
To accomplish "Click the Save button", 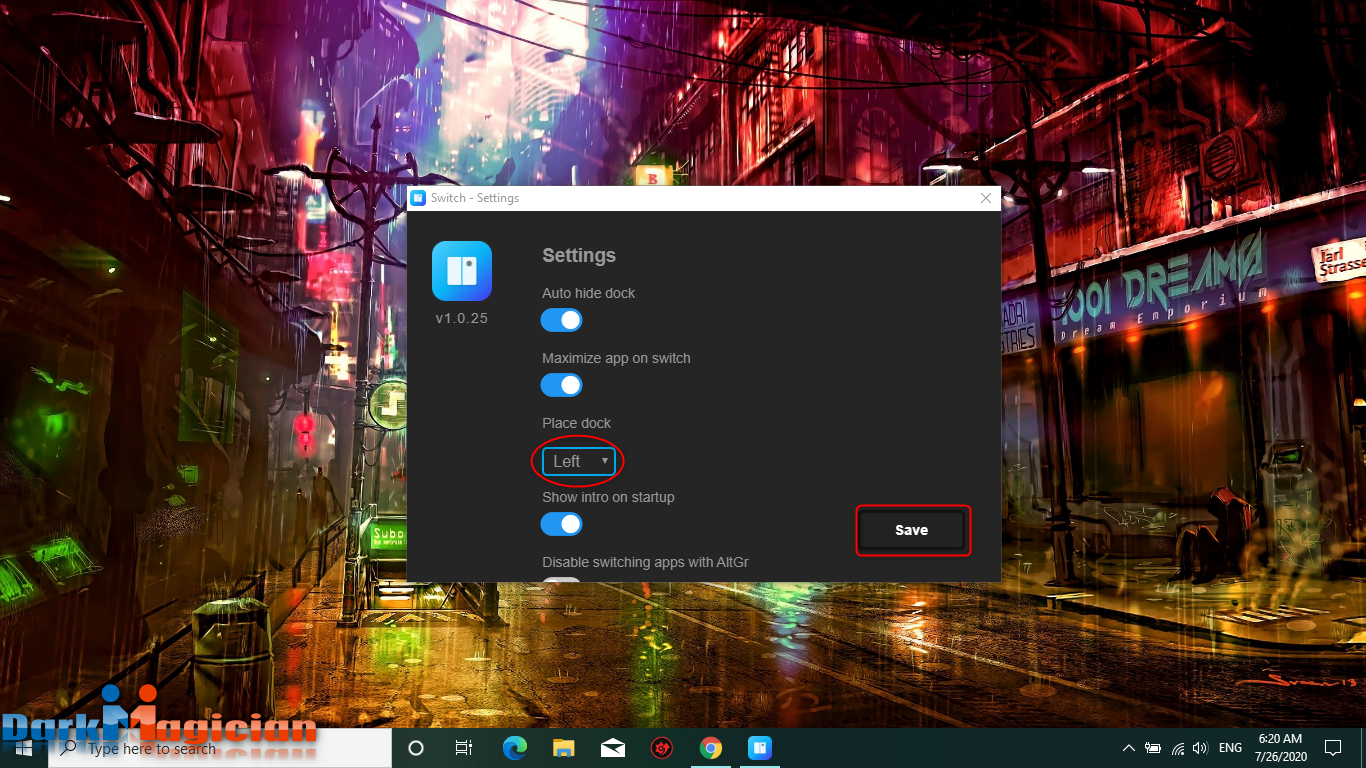I will [912, 530].
